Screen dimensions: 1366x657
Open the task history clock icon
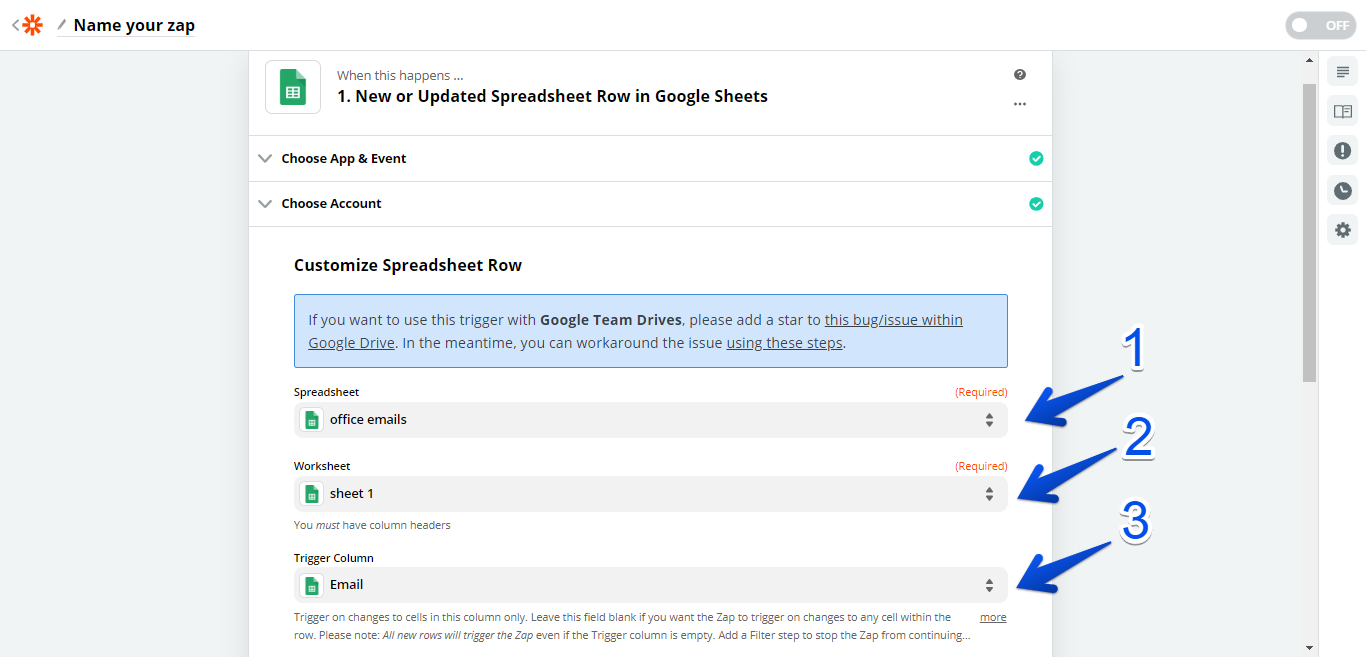[x=1342, y=190]
